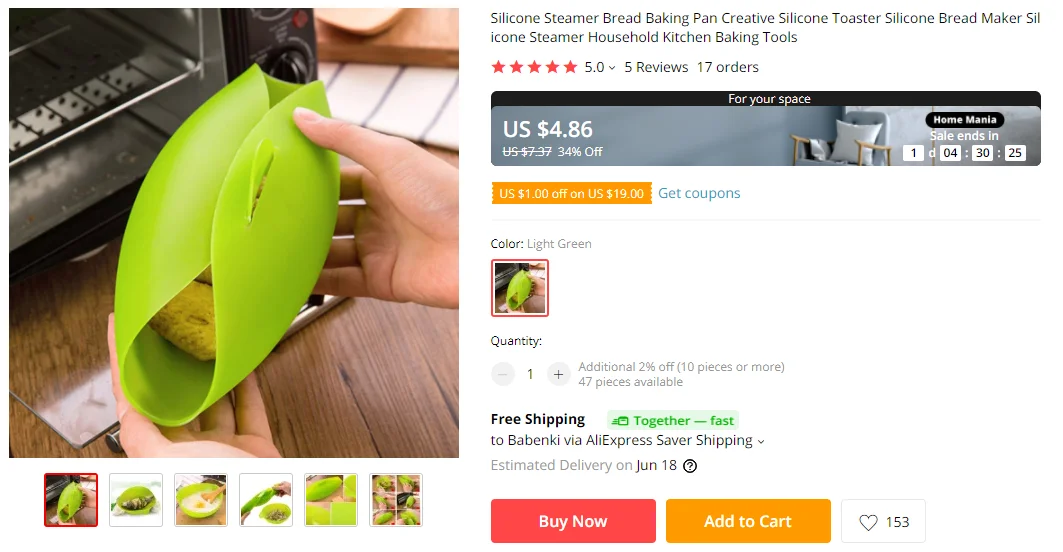Click the green Together fast shipping badge

tap(673, 420)
